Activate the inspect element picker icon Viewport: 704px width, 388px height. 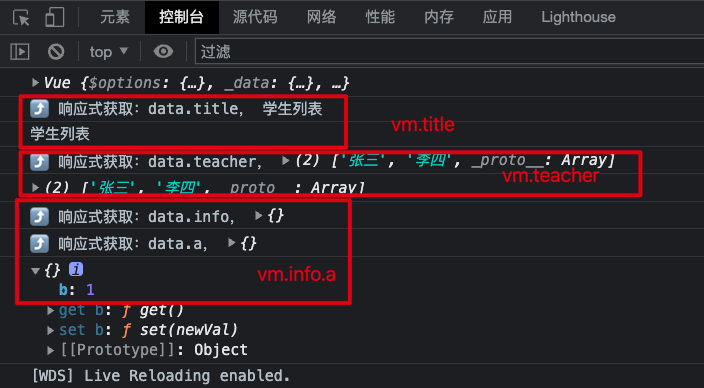21,18
